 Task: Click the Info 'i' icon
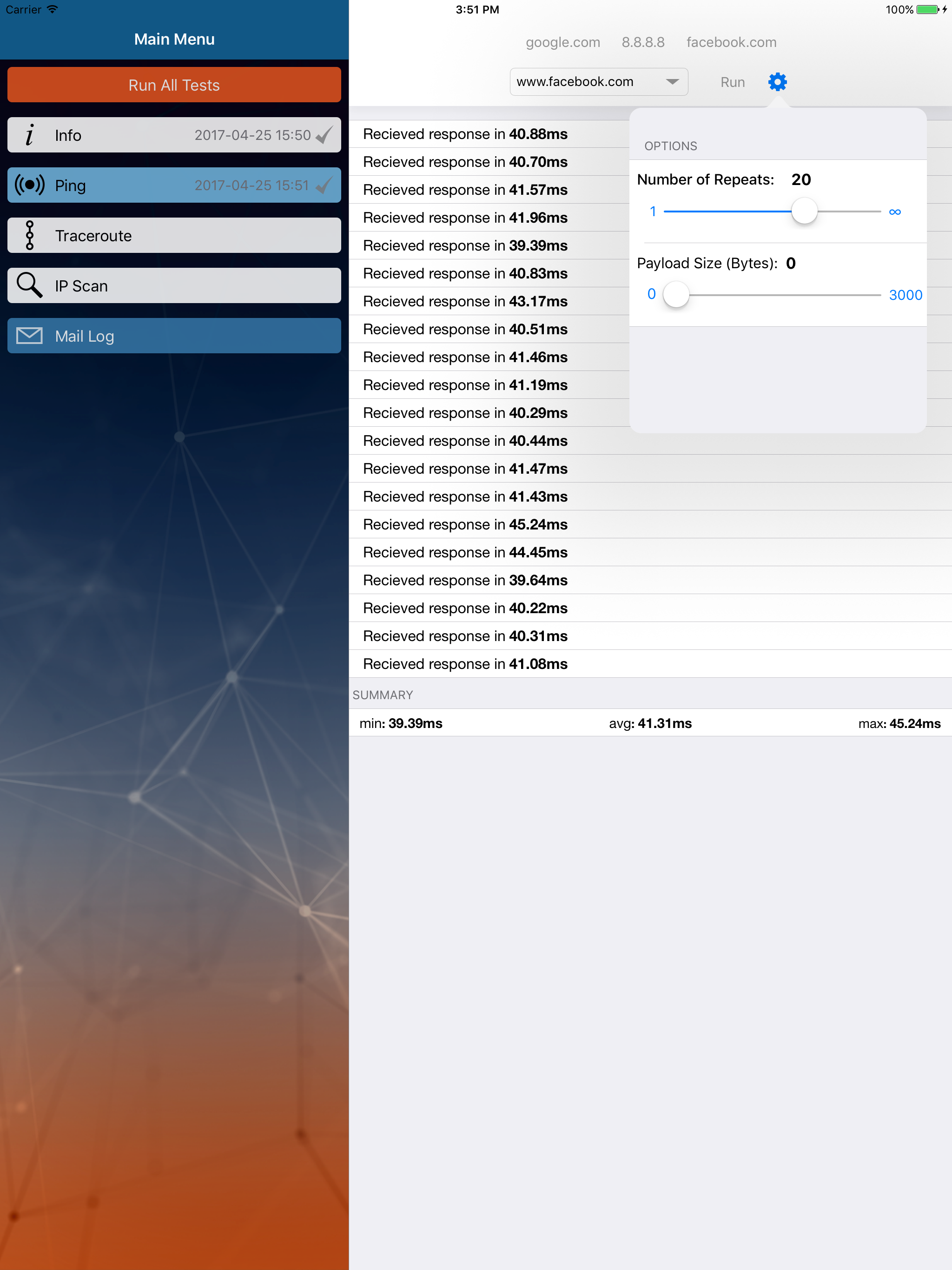[29, 135]
